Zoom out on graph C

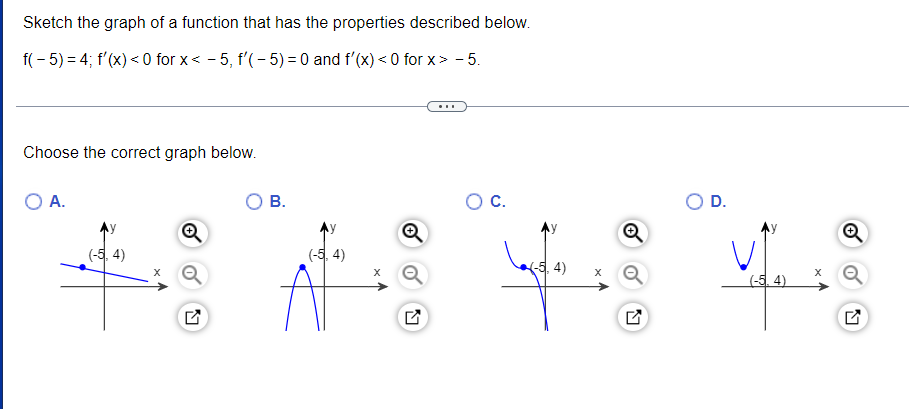click(x=632, y=275)
